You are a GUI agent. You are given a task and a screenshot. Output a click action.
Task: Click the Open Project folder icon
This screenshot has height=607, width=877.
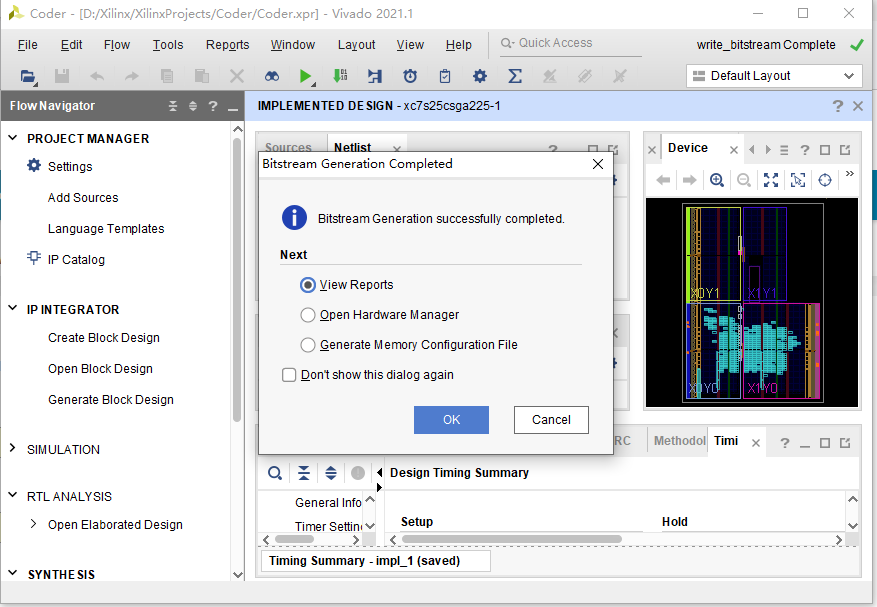point(27,76)
